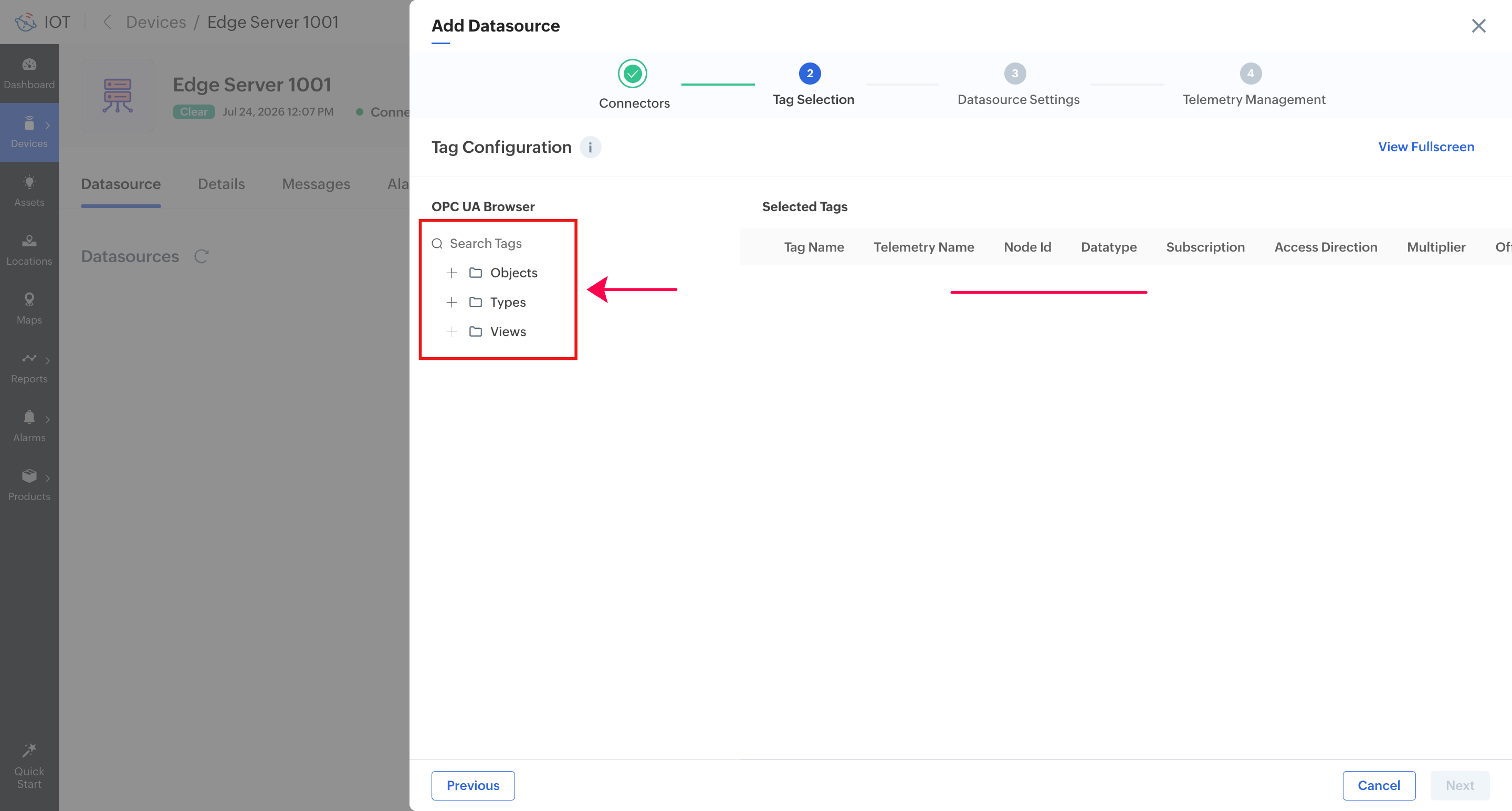Click the Connectors step label
The image size is (1512, 811).
[634, 103]
